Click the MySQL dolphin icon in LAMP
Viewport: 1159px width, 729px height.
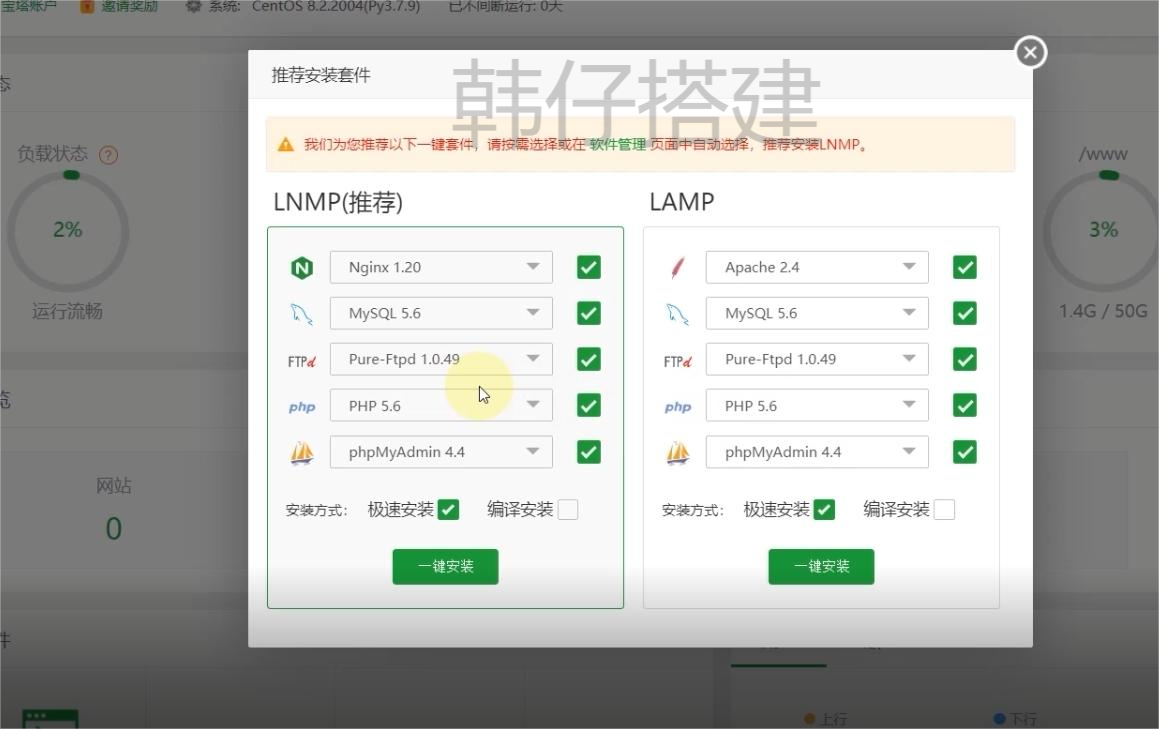coord(677,314)
